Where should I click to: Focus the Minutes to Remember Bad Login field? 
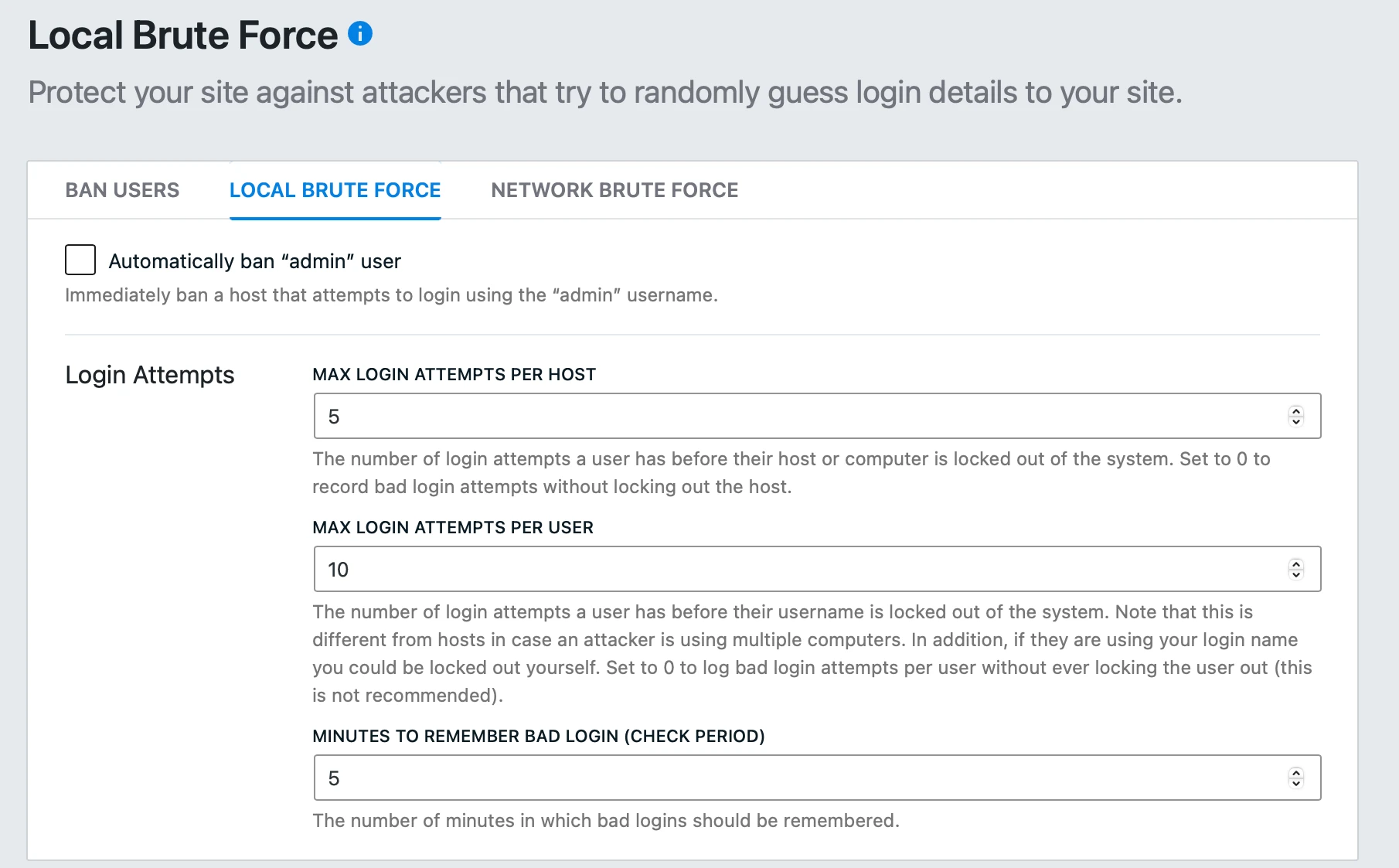click(796, 778)
